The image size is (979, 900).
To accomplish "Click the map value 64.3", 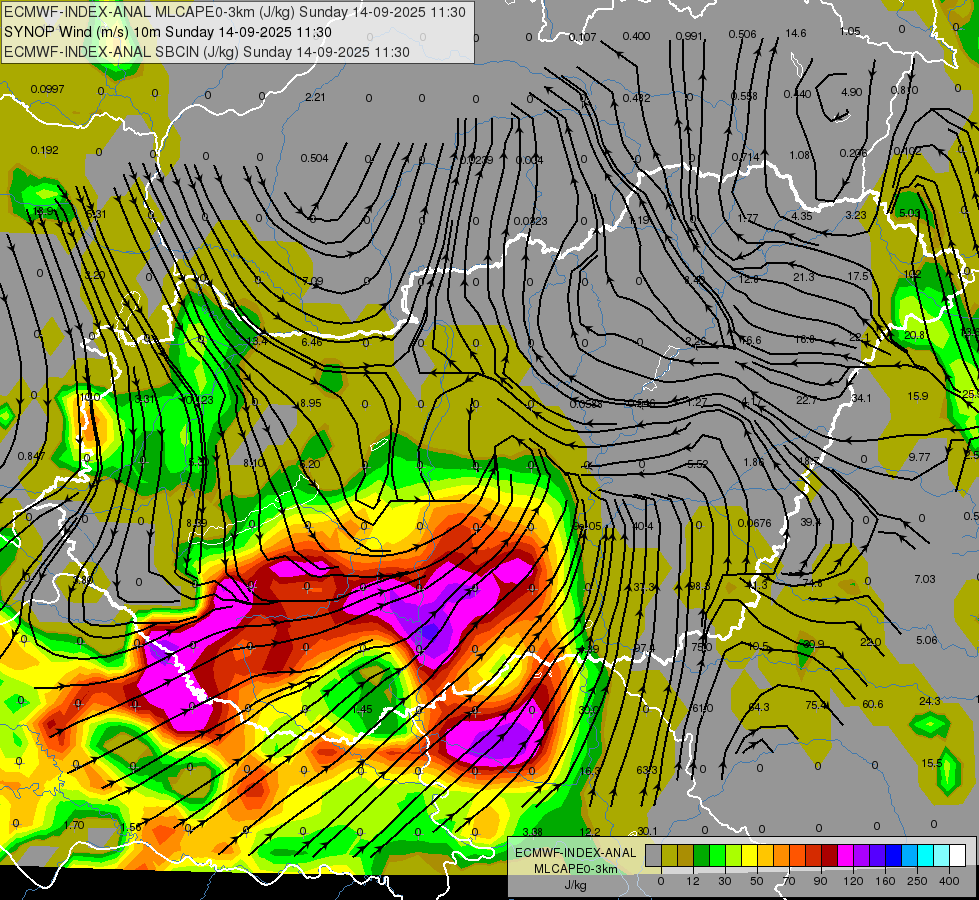I will (759, 708).
